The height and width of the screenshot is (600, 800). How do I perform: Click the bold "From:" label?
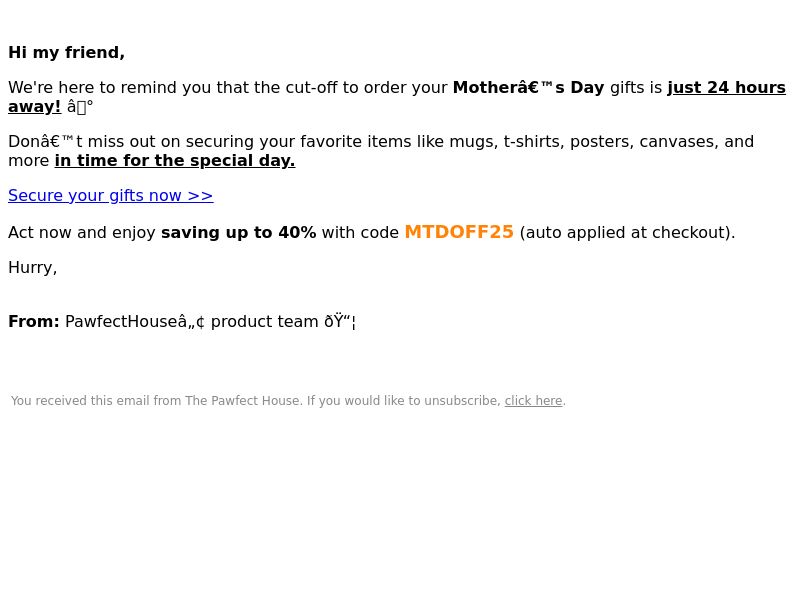pyautogui.click(x=34, y=322)
